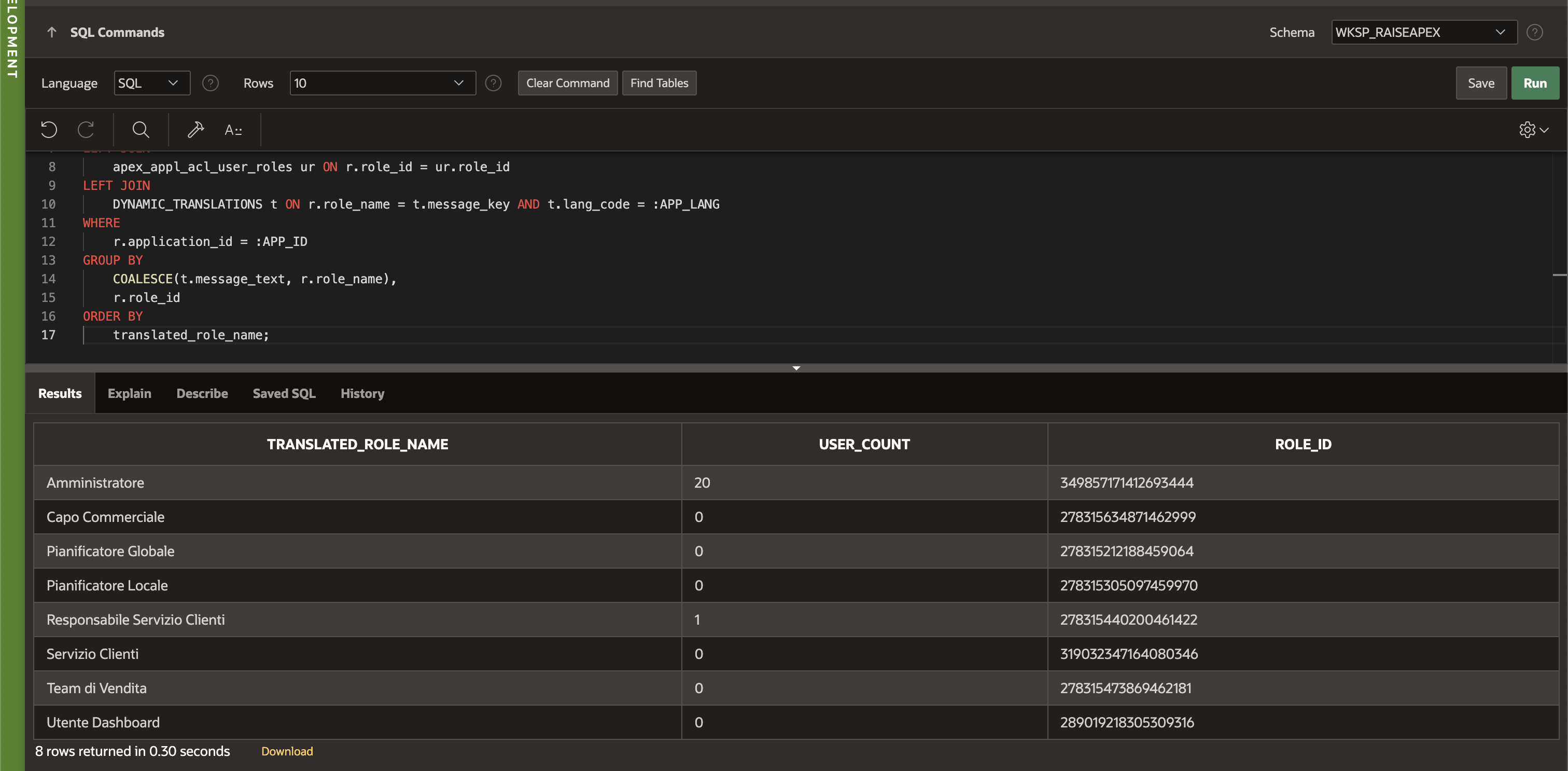Open the Schema WKSP_RAISEAPEX dropdown
The width and height of the screenshot is (1568, 771).
click(1423, 32)
